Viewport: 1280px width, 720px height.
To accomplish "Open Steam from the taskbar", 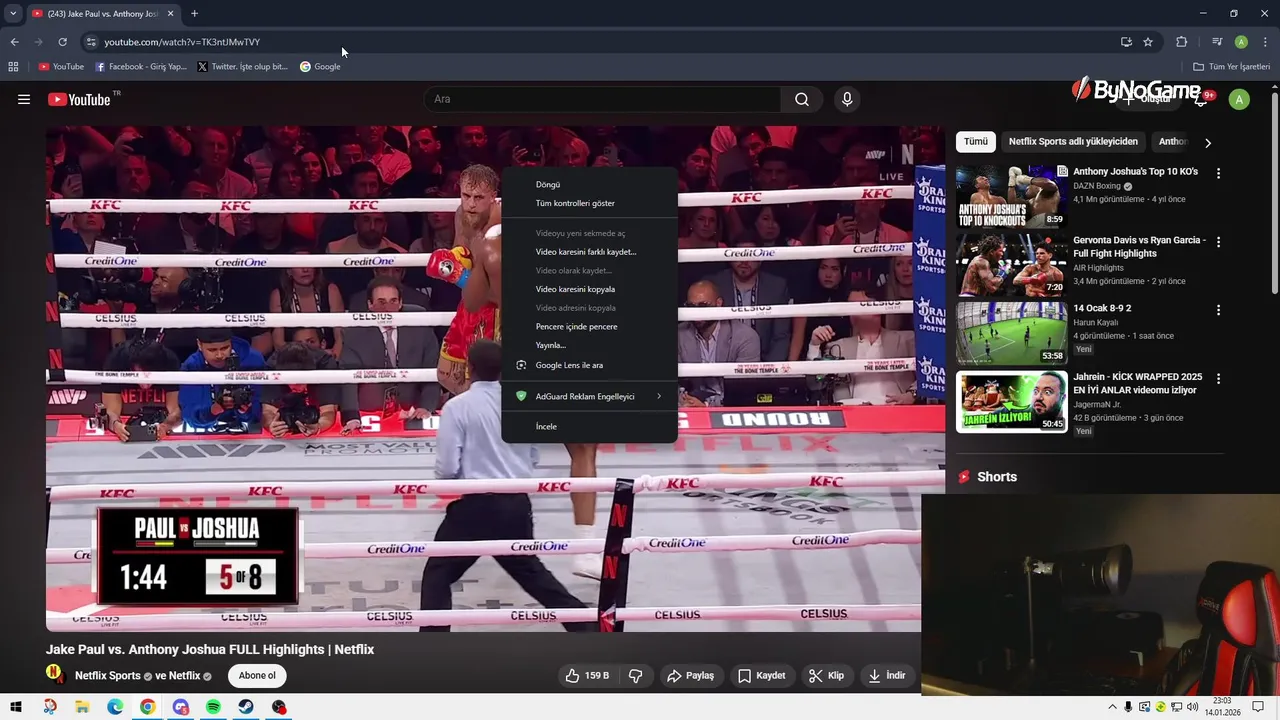I will (x=246, y=707).
